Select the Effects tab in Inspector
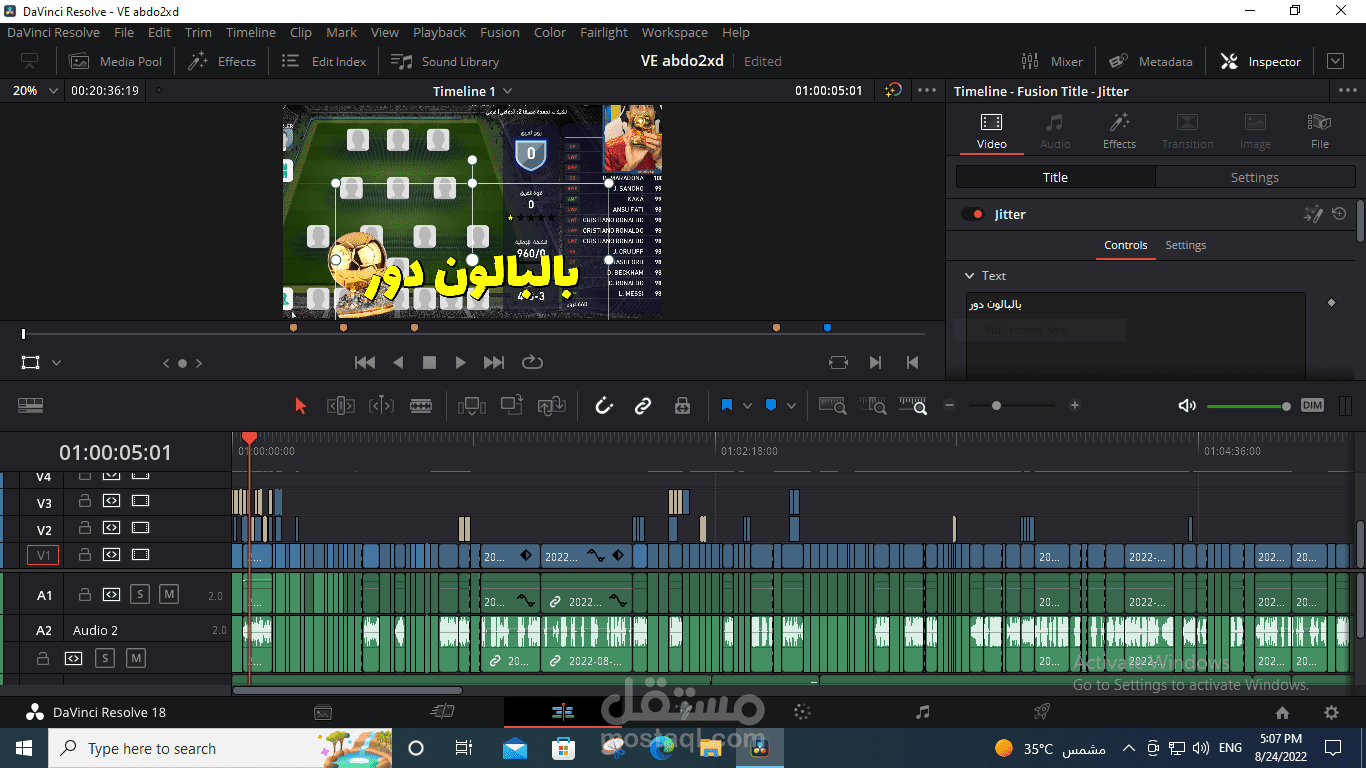The width and height of the screenshot is (1366, 768). click(x=1119, y=131)
